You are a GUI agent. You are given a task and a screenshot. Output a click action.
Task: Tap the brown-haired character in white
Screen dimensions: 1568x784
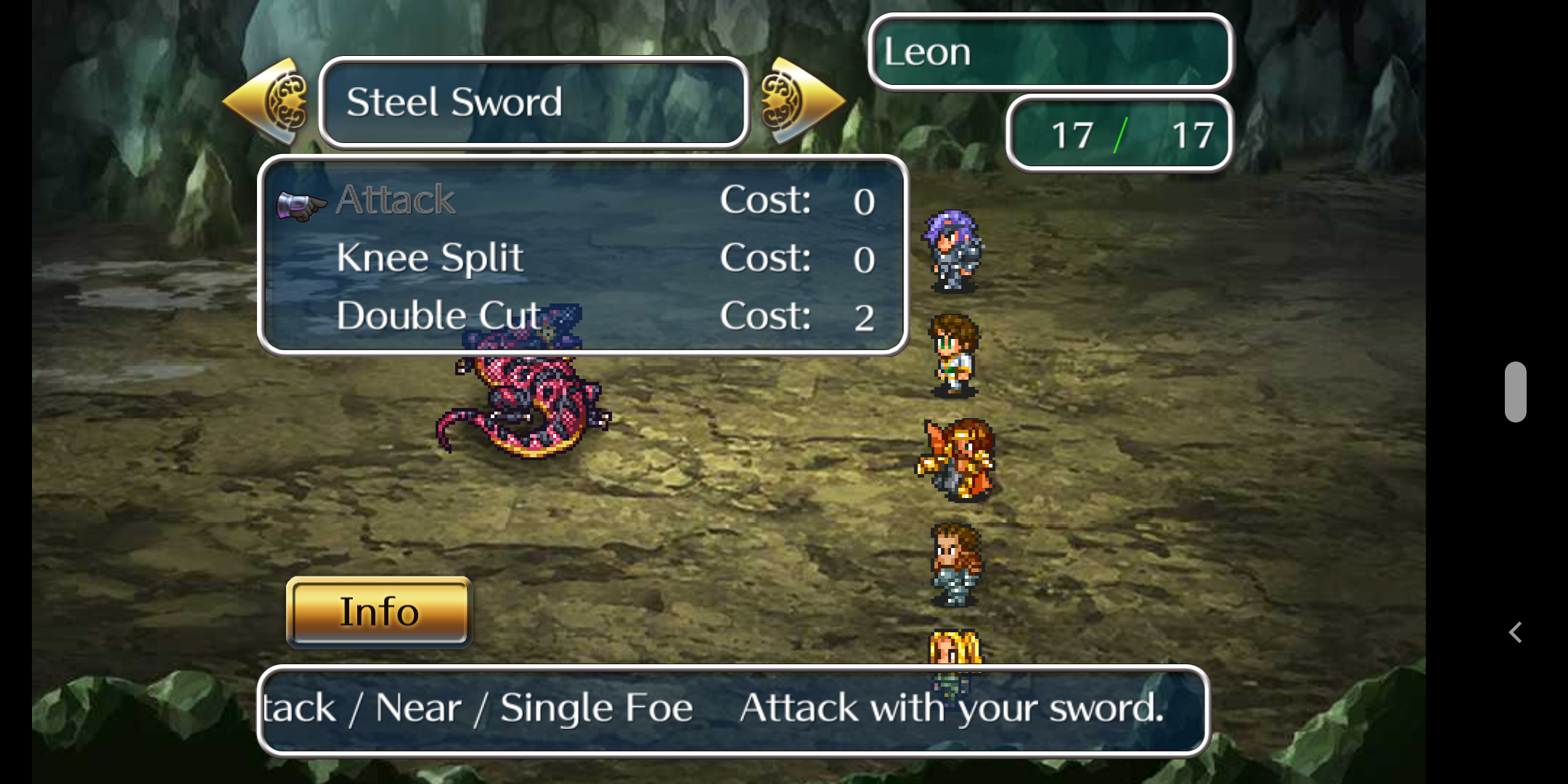tap(954, 355)
